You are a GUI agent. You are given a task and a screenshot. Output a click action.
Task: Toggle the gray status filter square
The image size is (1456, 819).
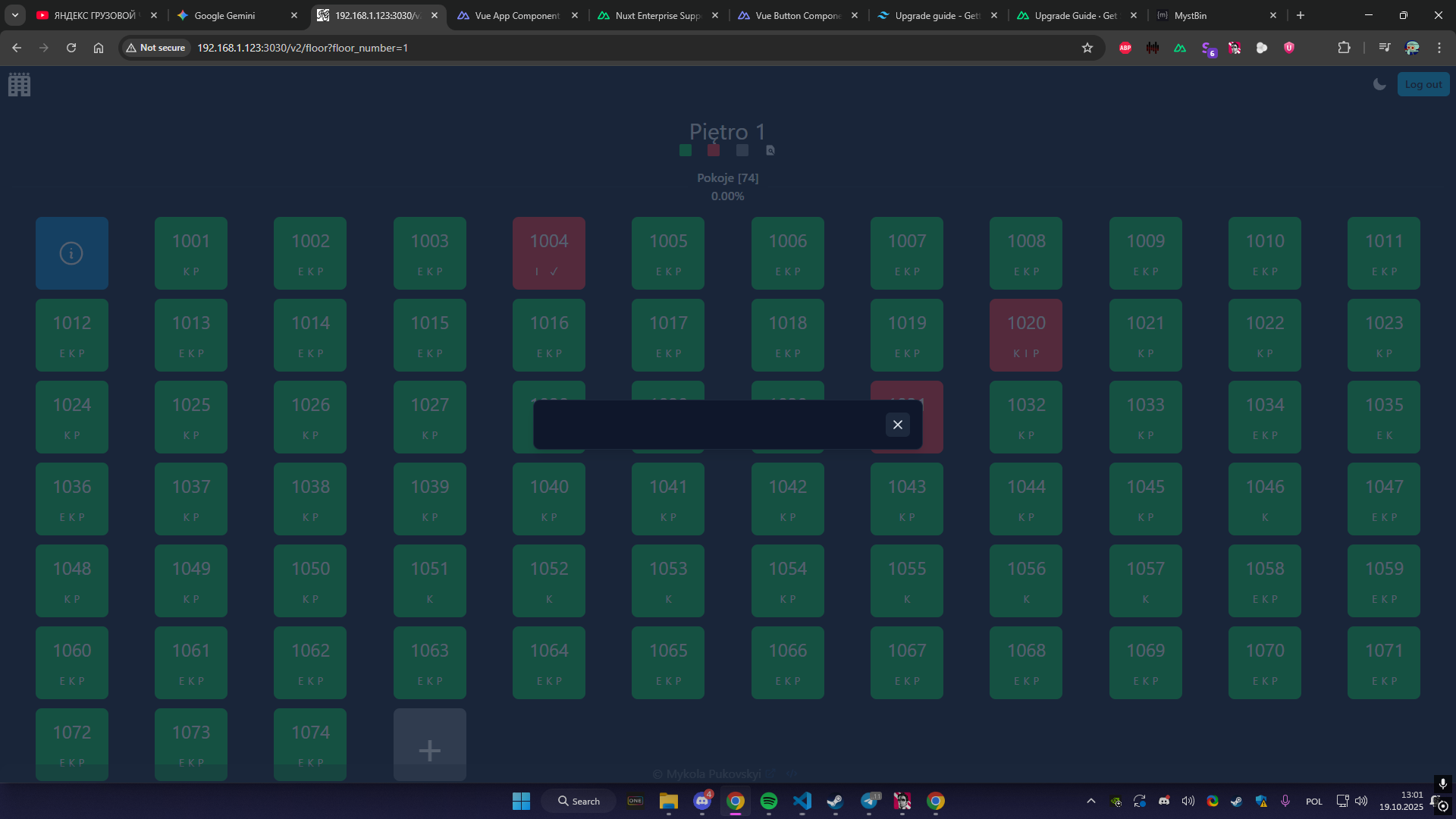pos(742,150)
